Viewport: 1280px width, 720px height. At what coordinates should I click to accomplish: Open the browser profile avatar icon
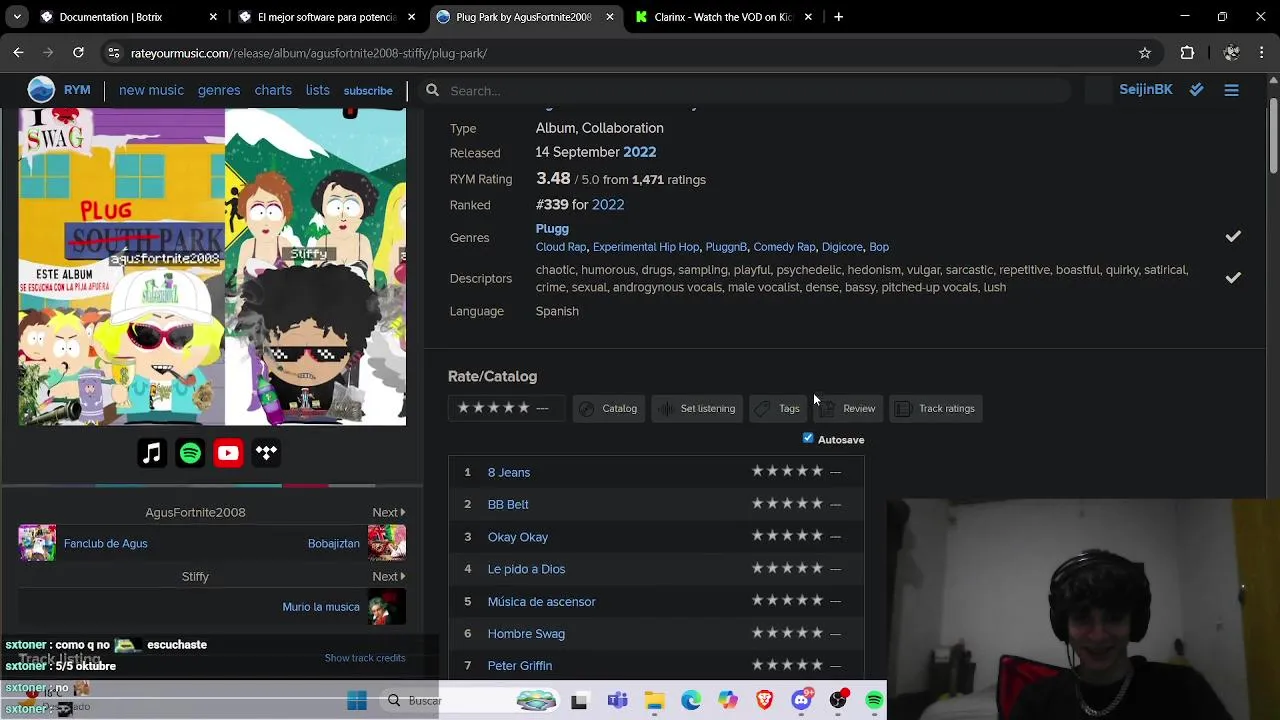click(1231, 53)
